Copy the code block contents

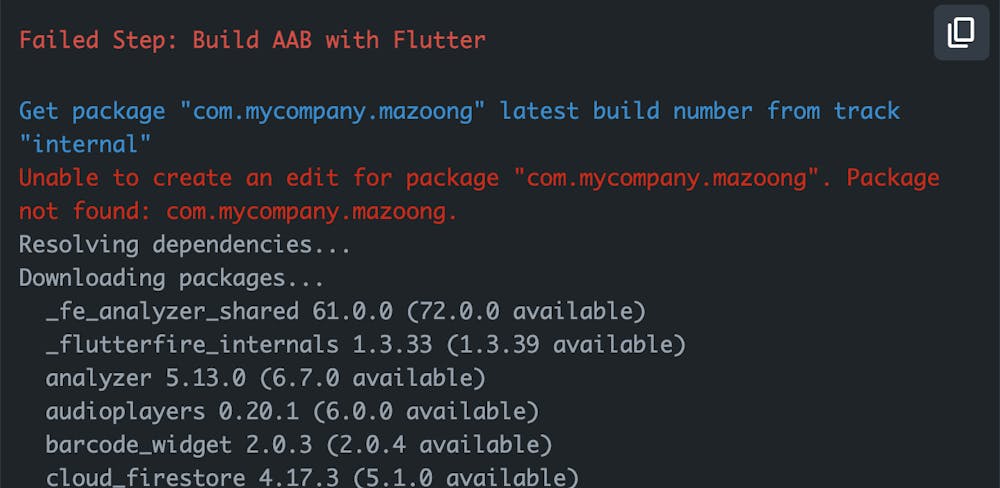[961, 33]
